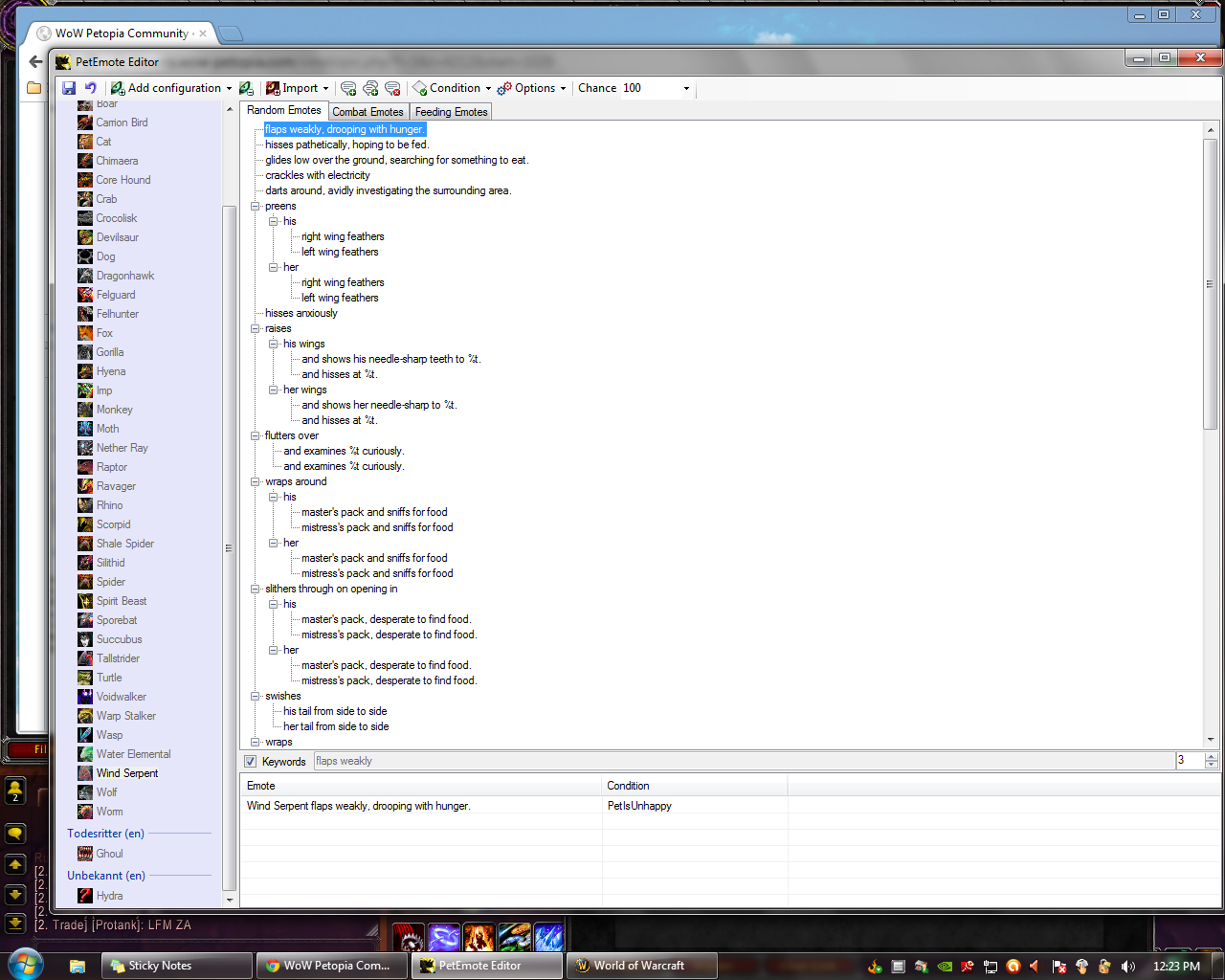Screen dimensions: 1225x980
Task: Open World of Warcraft taskbar button
Action: pyautogui.click(x=642, y=966)
